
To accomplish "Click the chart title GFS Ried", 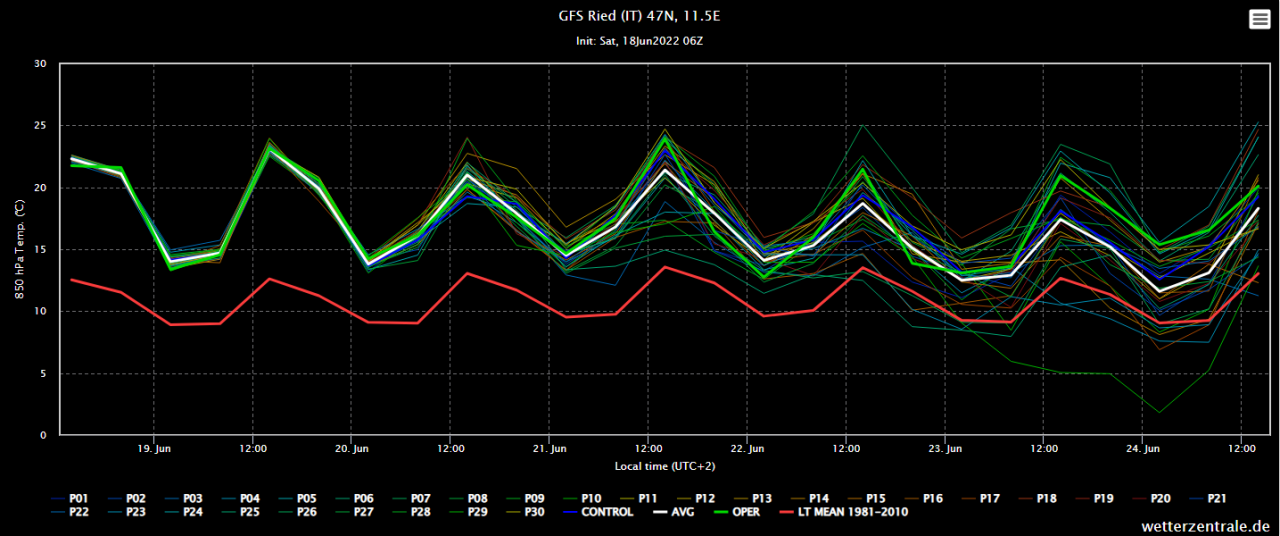I will tap(639, 17).
